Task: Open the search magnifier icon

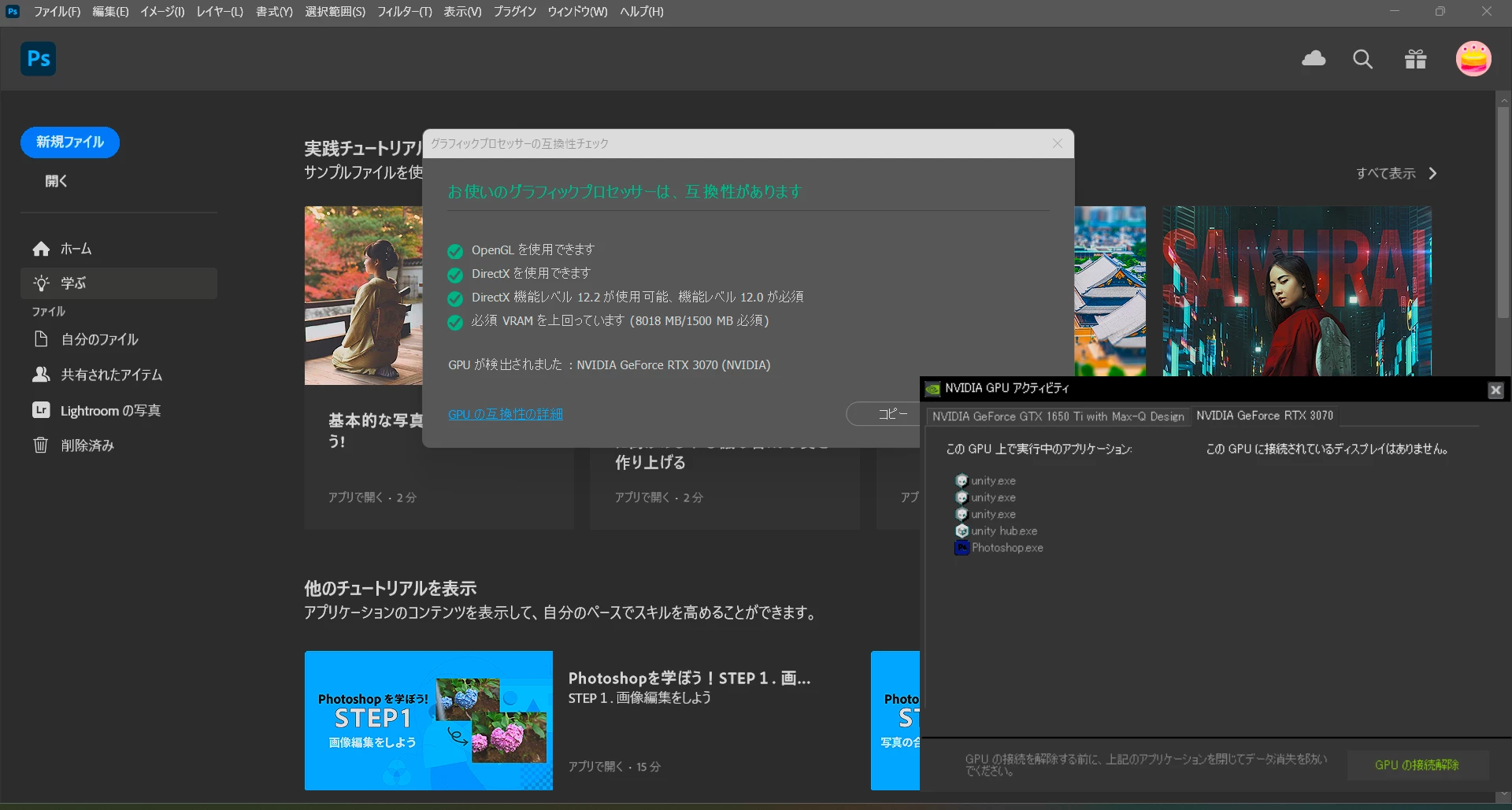Action: point(1362,59)
